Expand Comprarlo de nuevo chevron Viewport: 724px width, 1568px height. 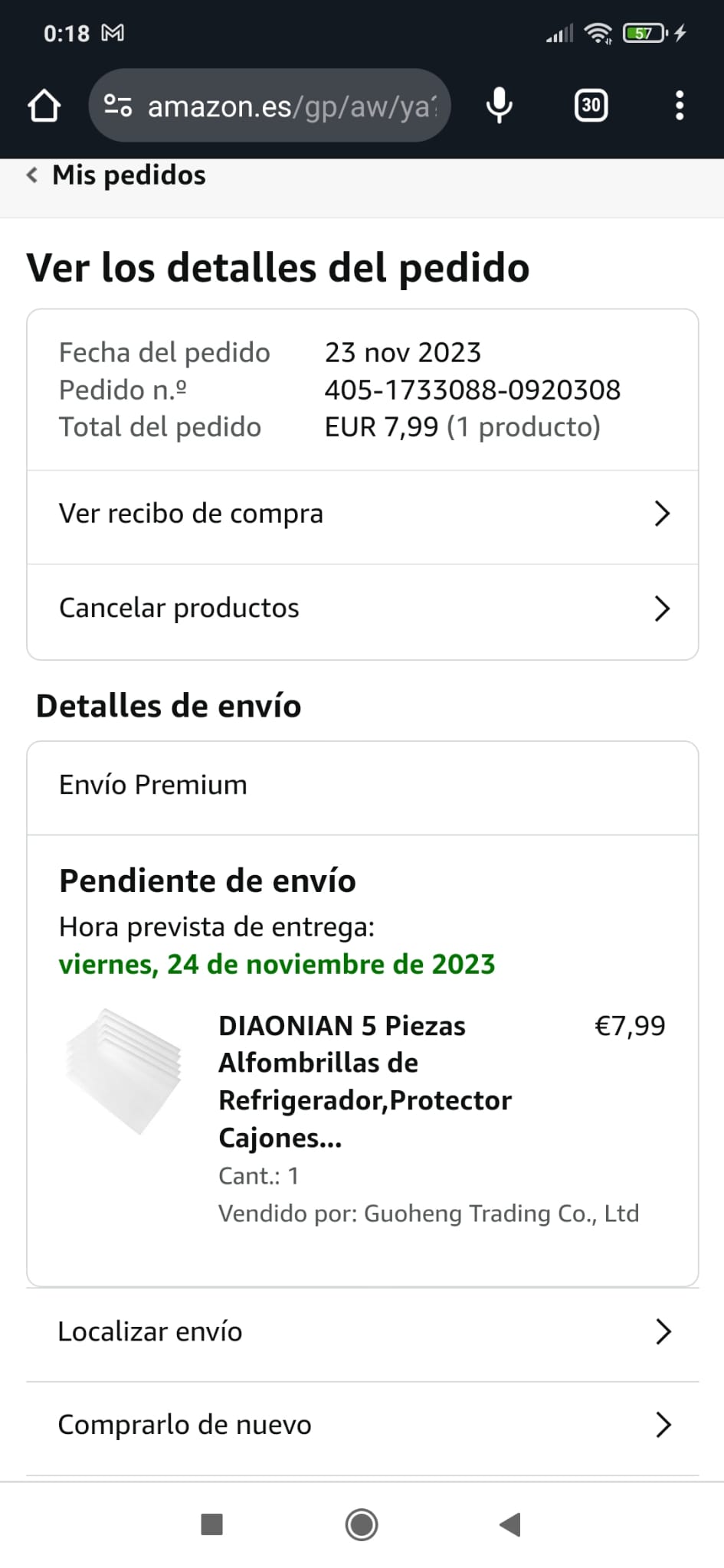(x=663, y=1425)
